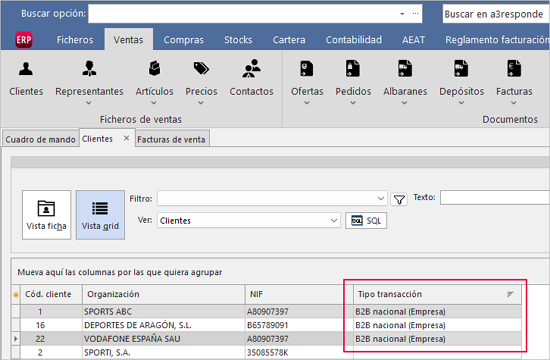Expand the Ofertas dropdown arrow

coord(307,103)
